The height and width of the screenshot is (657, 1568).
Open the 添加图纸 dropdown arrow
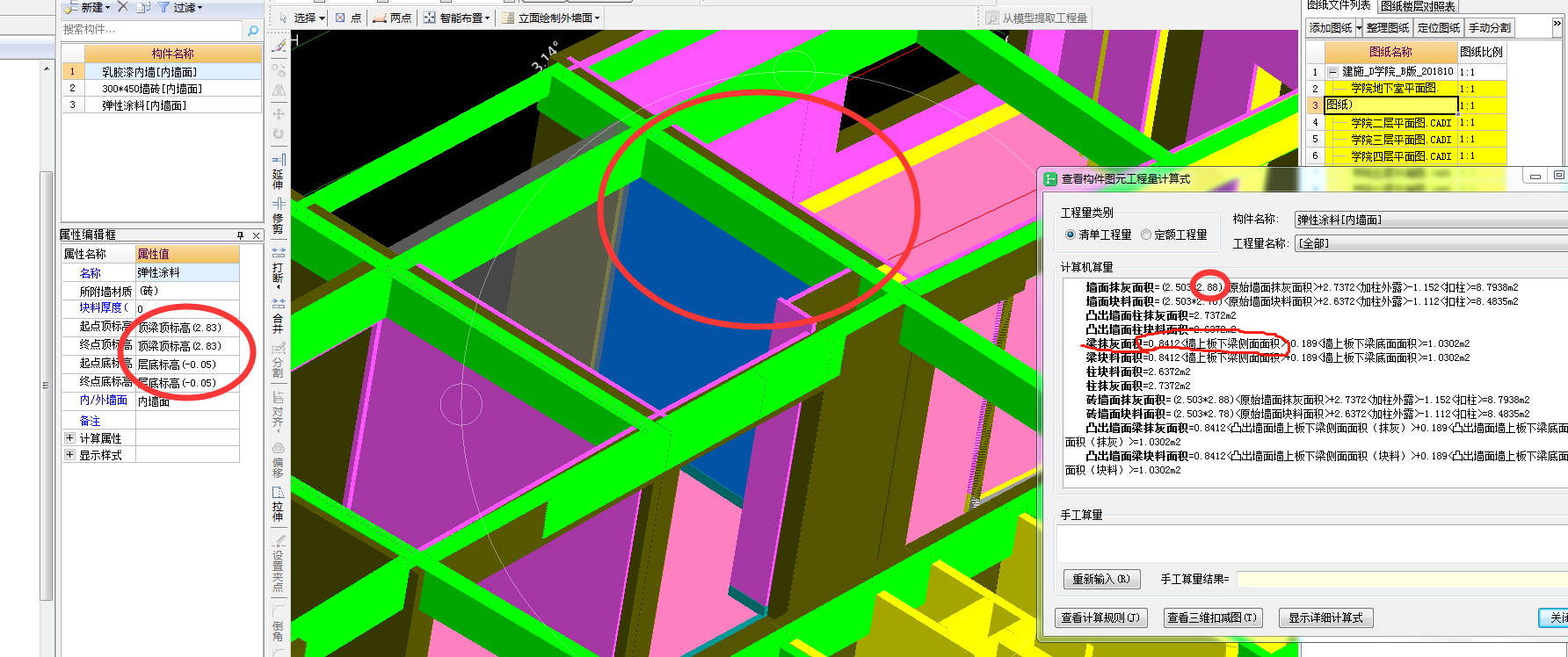1359,28
